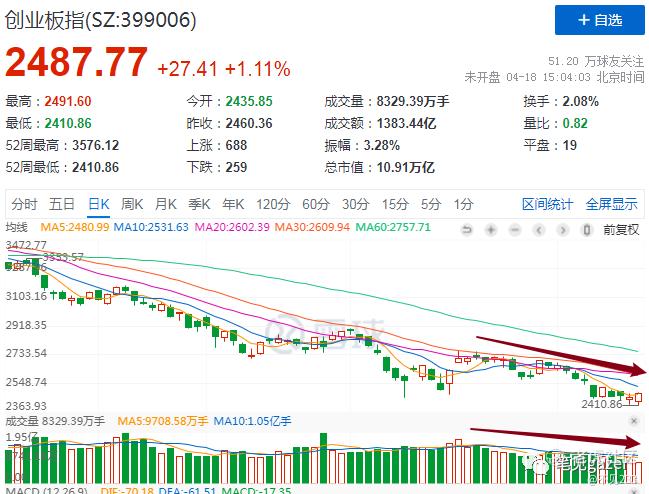The height and width of the screenshot is (494, 649).
Task: Switch to the 30分 chart tab
Action: tap(355, 204)
